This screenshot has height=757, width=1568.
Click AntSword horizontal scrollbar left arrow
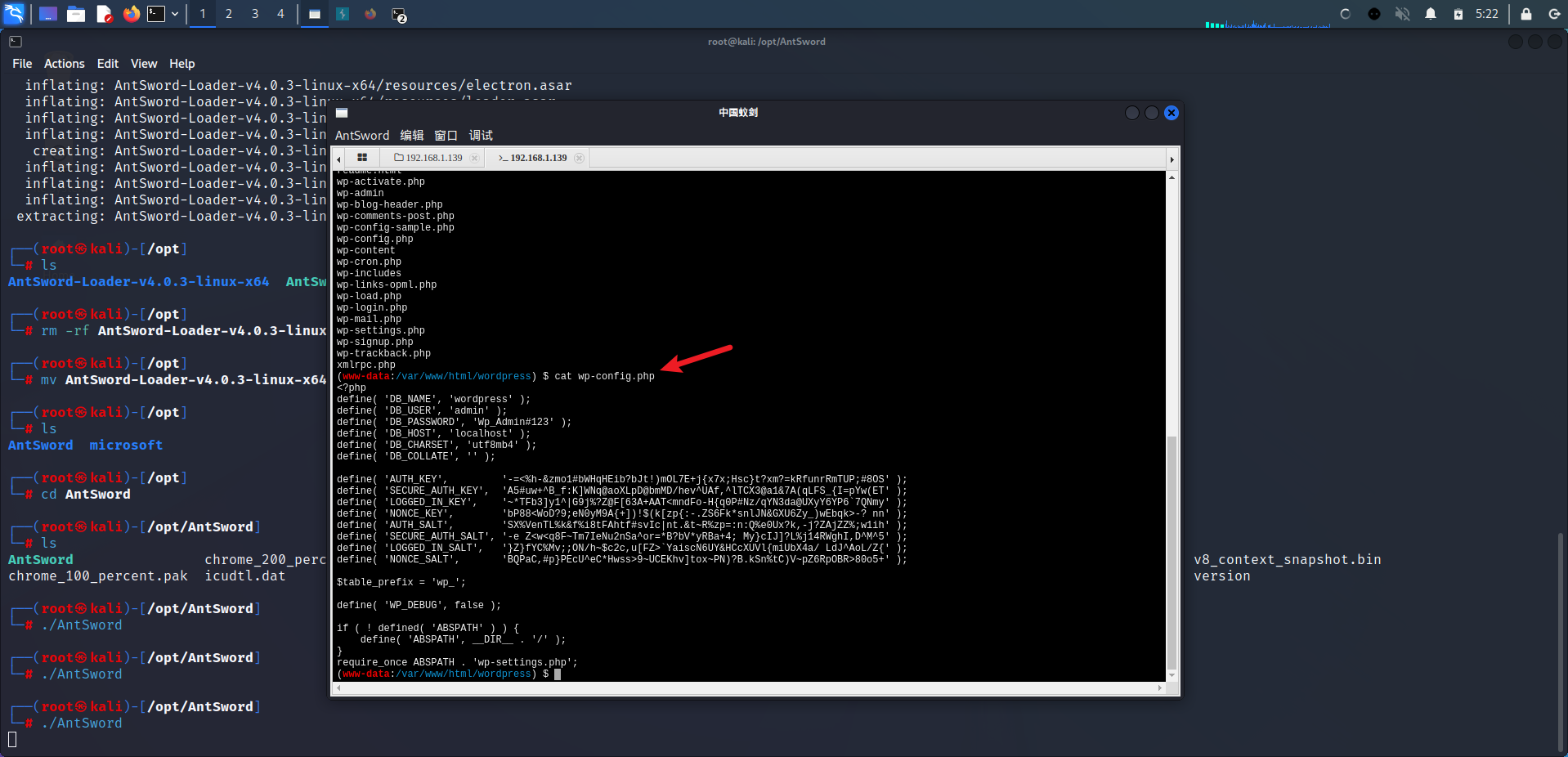pos(338,688)
